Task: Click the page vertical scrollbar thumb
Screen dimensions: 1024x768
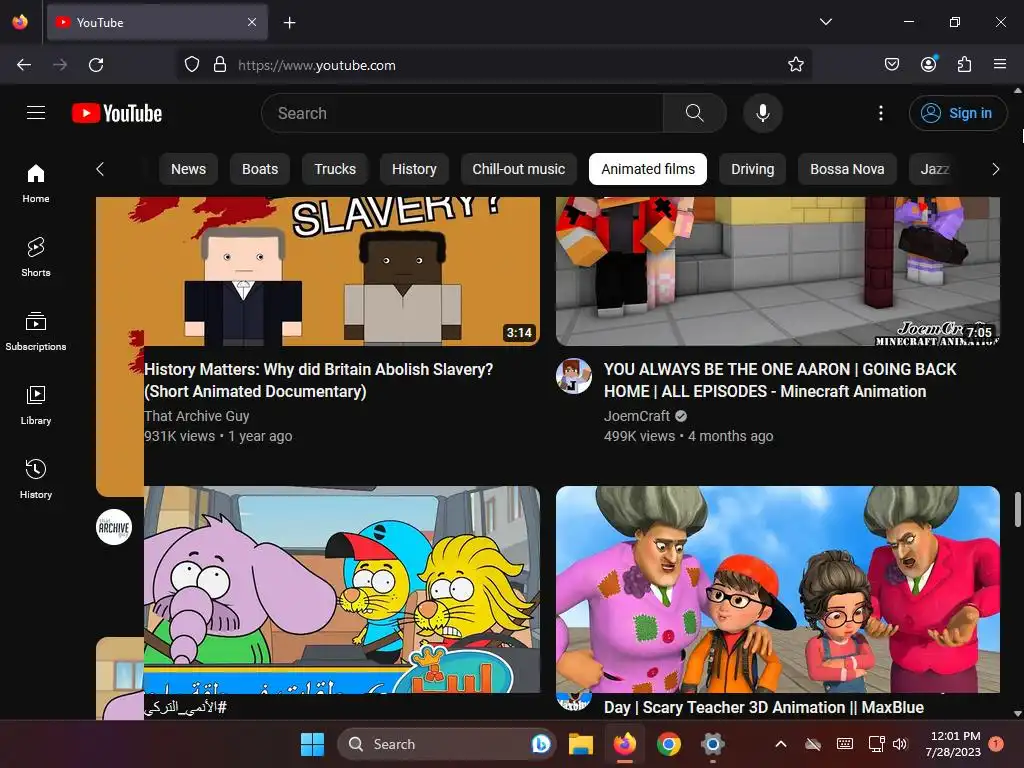Action: [x=1017, y=509]
